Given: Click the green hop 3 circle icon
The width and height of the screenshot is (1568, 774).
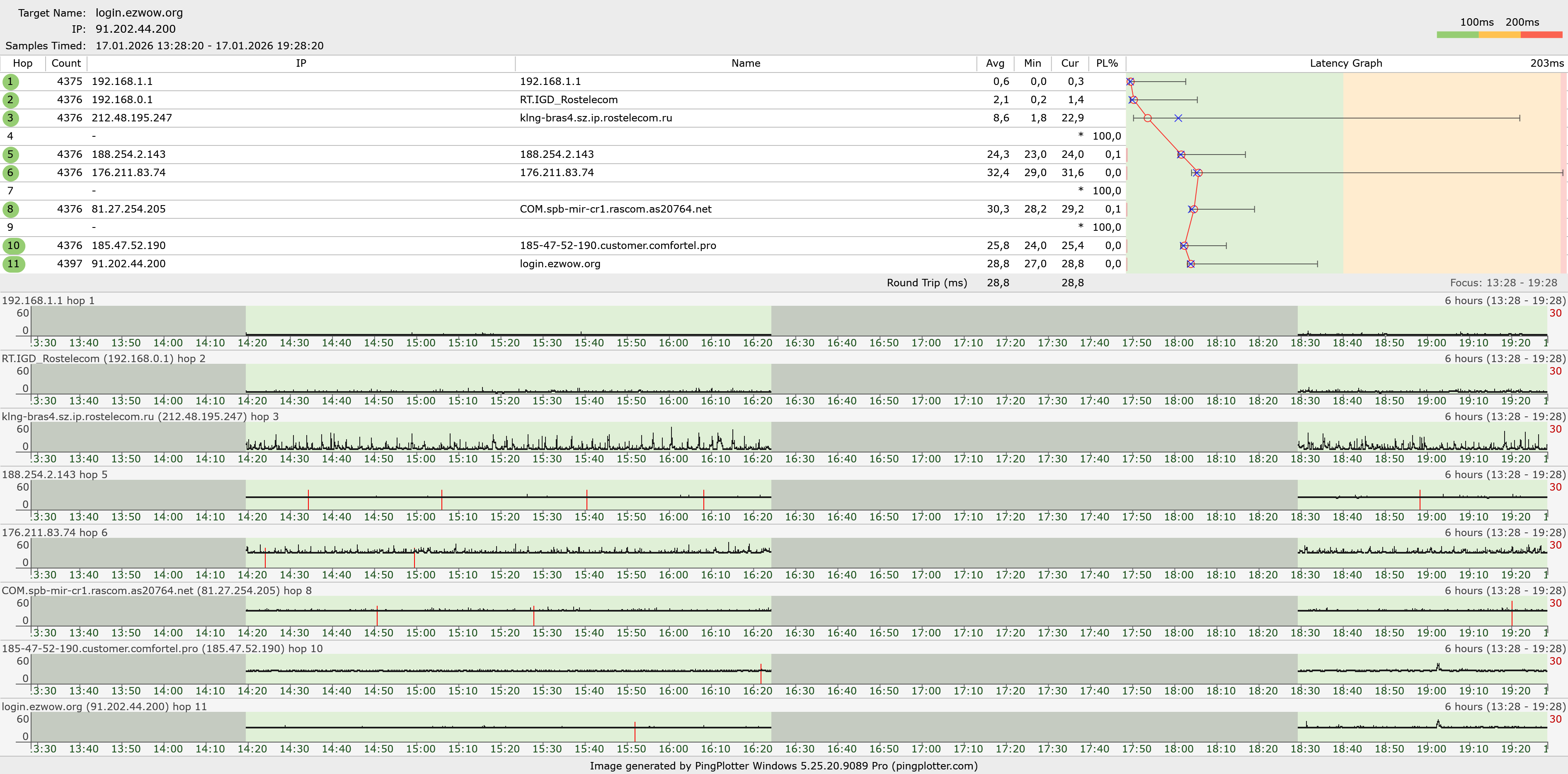Looking at the screenshot, I should [10, 118].
